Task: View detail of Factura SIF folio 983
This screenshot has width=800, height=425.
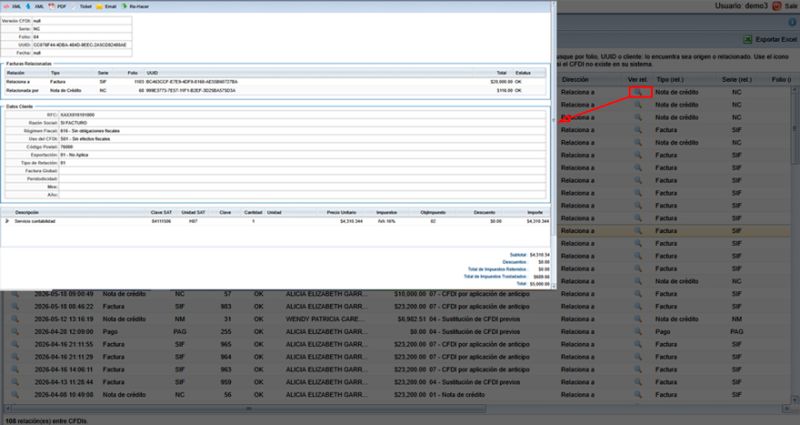Action: (15, 307)
